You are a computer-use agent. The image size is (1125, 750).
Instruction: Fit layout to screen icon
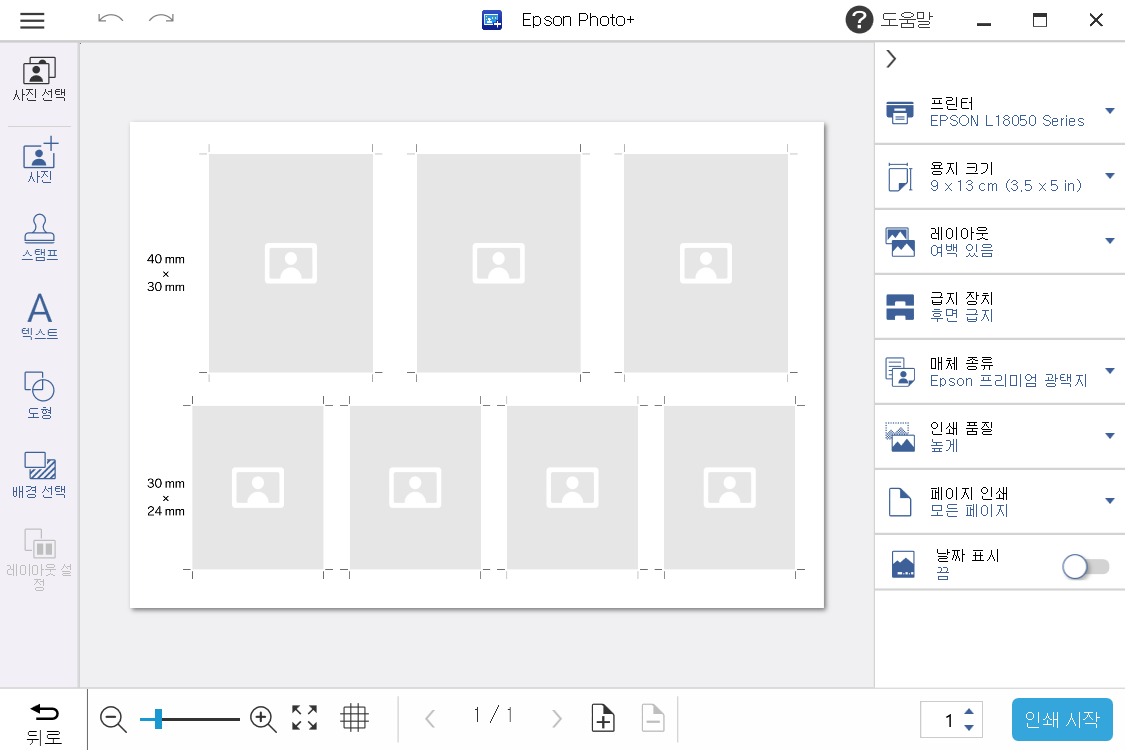coord(304,718)
